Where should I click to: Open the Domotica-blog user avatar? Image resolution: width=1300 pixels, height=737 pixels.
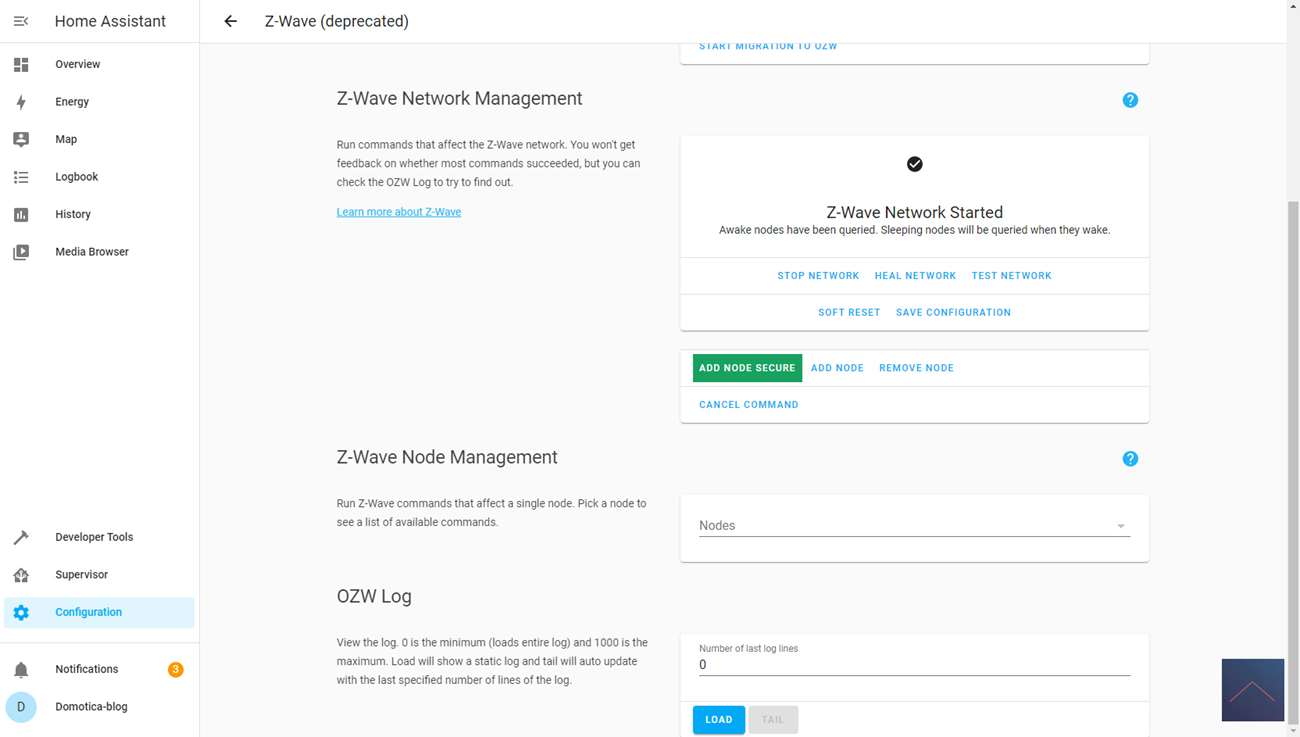click(21, 707)
